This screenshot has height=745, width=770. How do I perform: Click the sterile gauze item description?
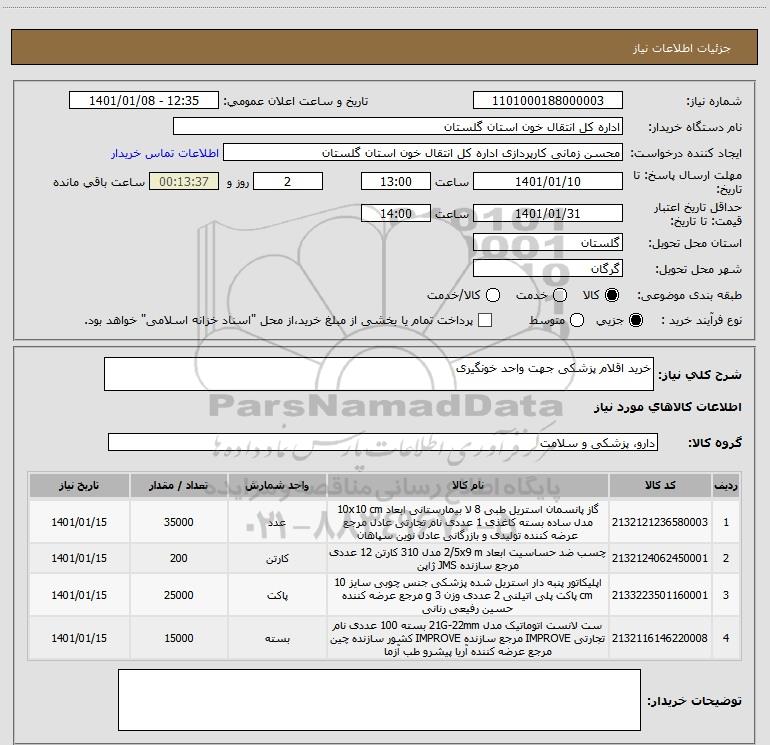(x=468, y=522)
